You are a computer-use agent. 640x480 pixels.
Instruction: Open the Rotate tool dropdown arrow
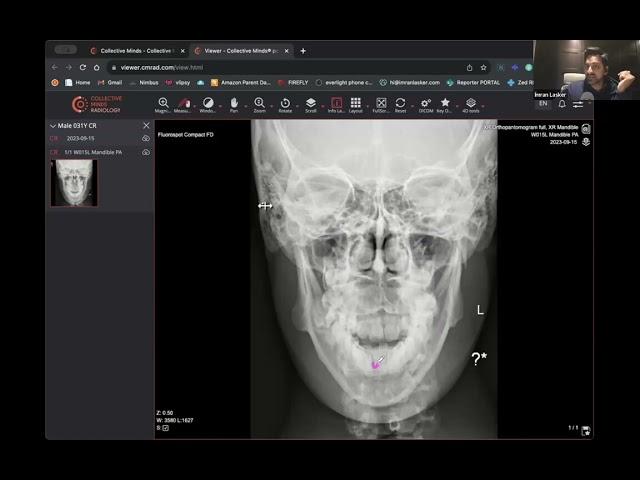point(297,106)
